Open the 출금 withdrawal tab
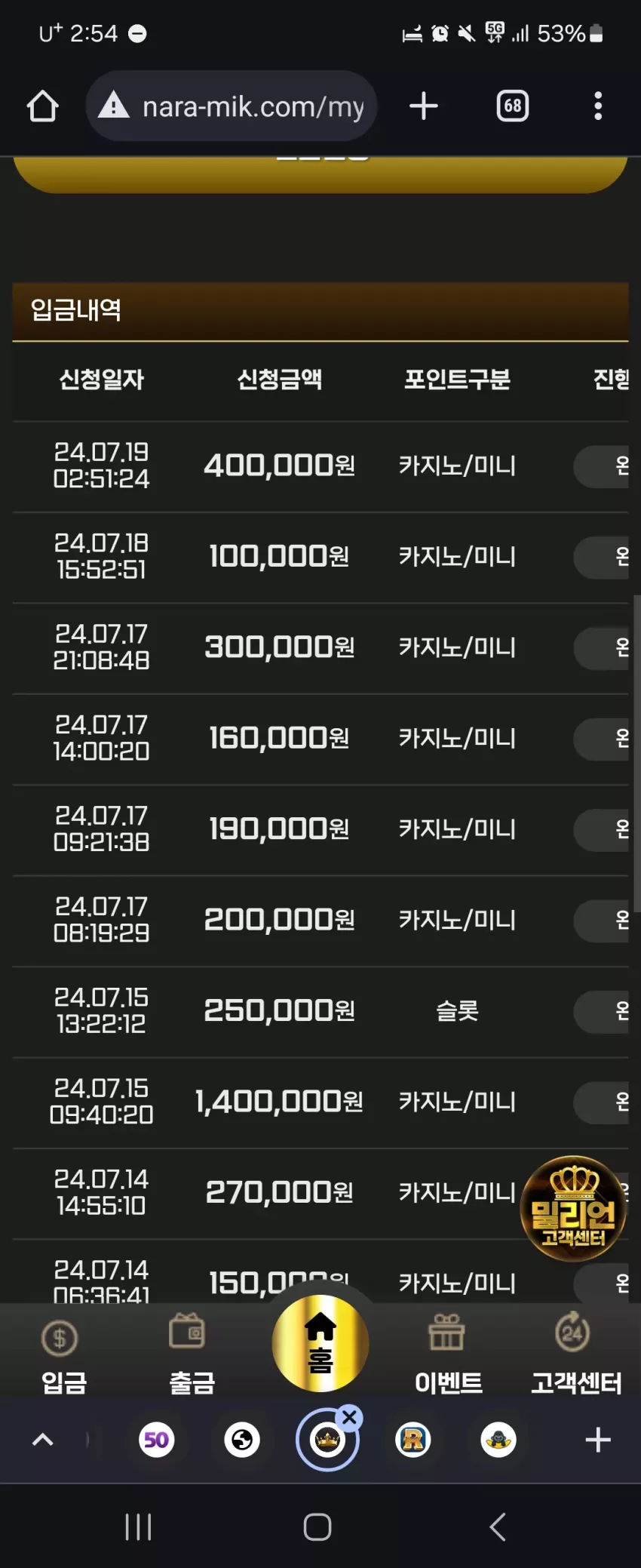 [x=192, y=1354]
